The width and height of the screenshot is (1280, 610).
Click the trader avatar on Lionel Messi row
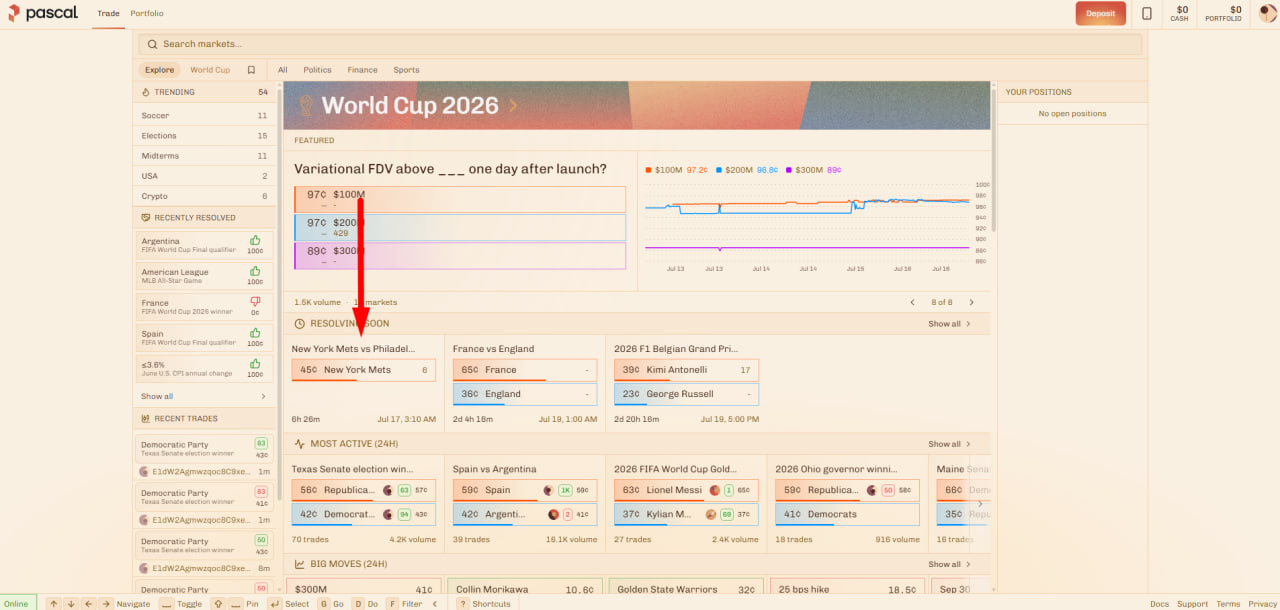(x=714, y=490)
